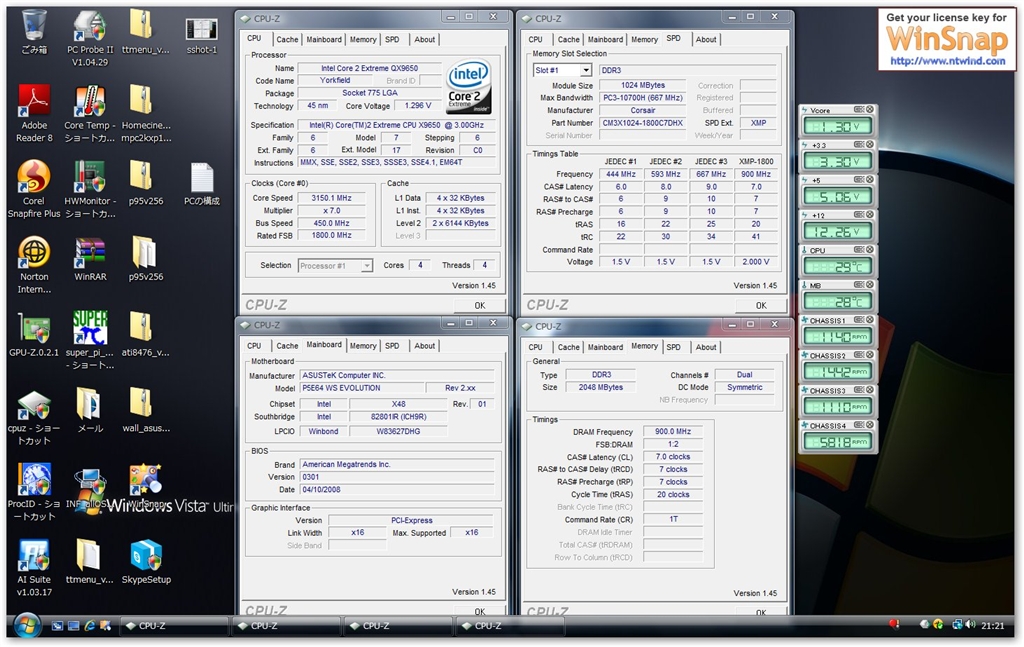Switch to Cache tab in the top-left CPU-Z window

[x=287, y=40]
